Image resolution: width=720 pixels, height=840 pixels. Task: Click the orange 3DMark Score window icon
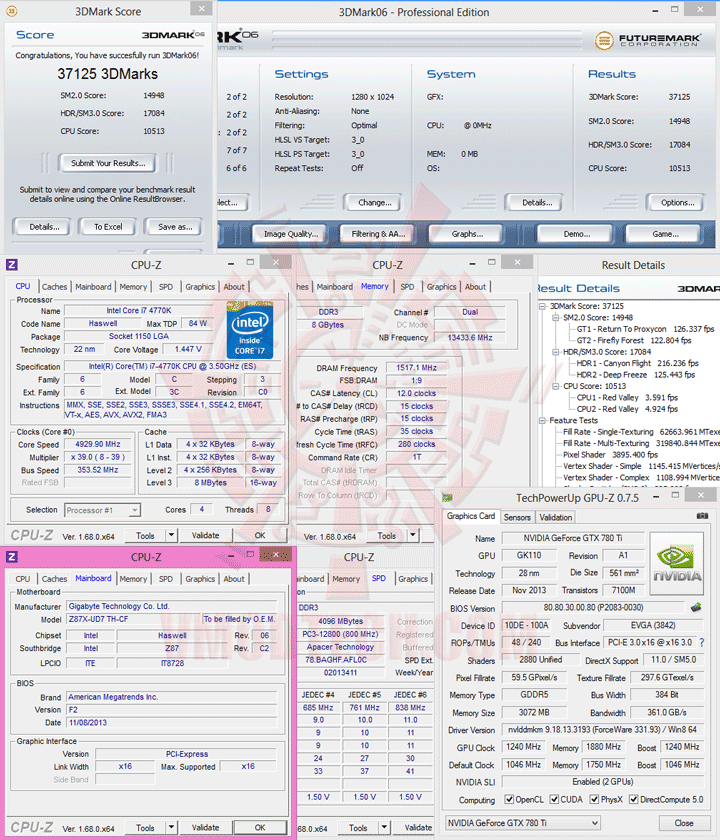pyautogui.click(x=11, y=10)
